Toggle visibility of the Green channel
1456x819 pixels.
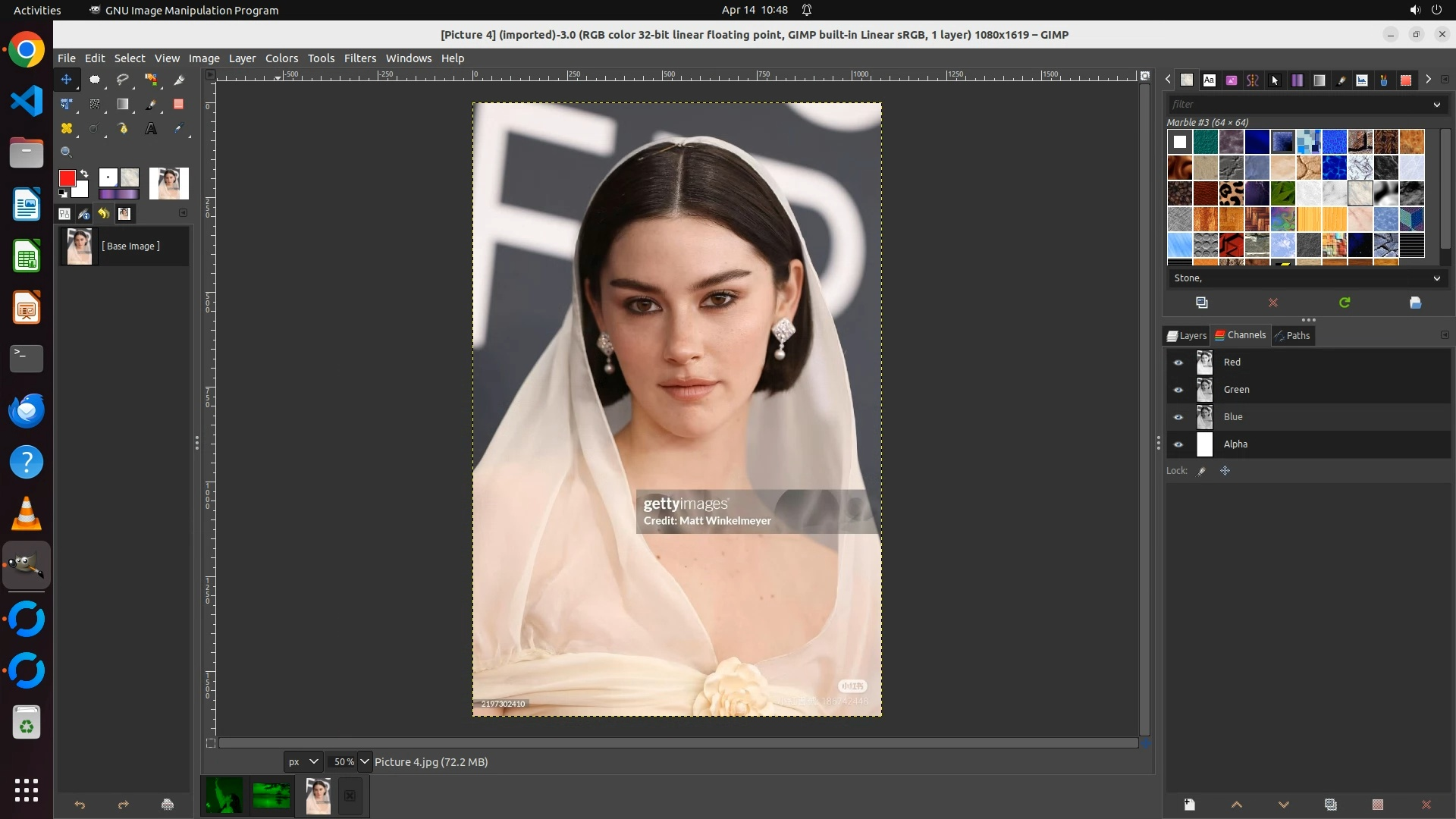coord(1178,390)
